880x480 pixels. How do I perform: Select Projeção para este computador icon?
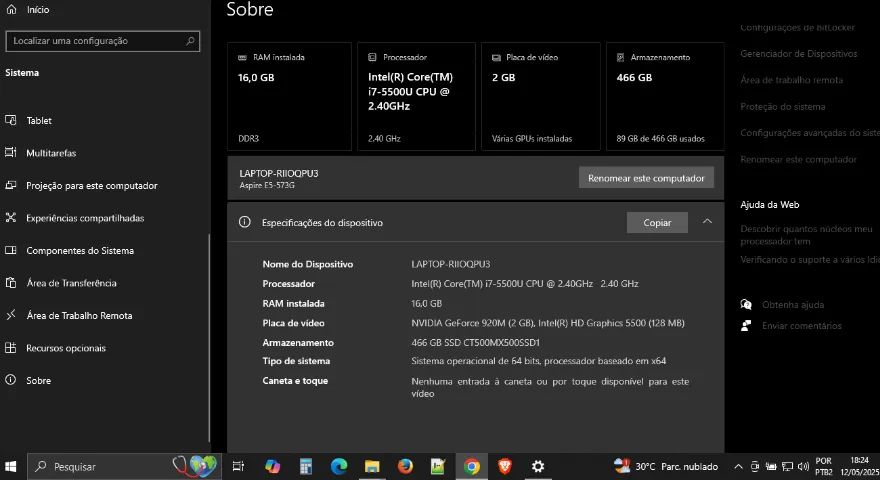[11, 185]
